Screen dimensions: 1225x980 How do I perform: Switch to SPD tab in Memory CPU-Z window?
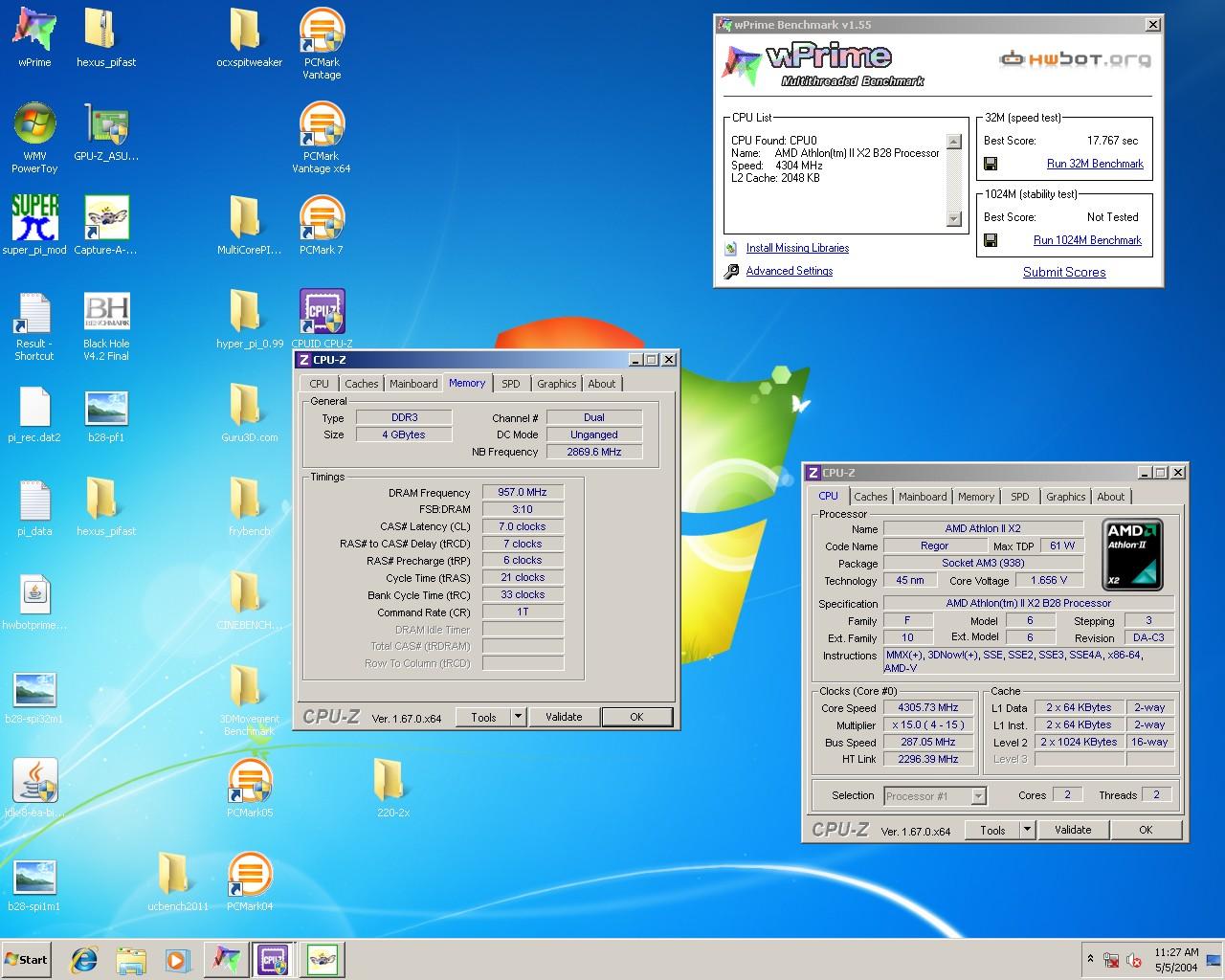tap(511, 384)
